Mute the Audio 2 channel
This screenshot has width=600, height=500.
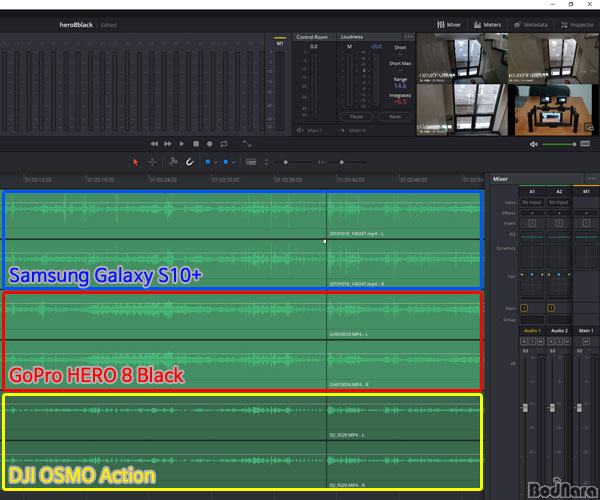[x=567, y=342]
